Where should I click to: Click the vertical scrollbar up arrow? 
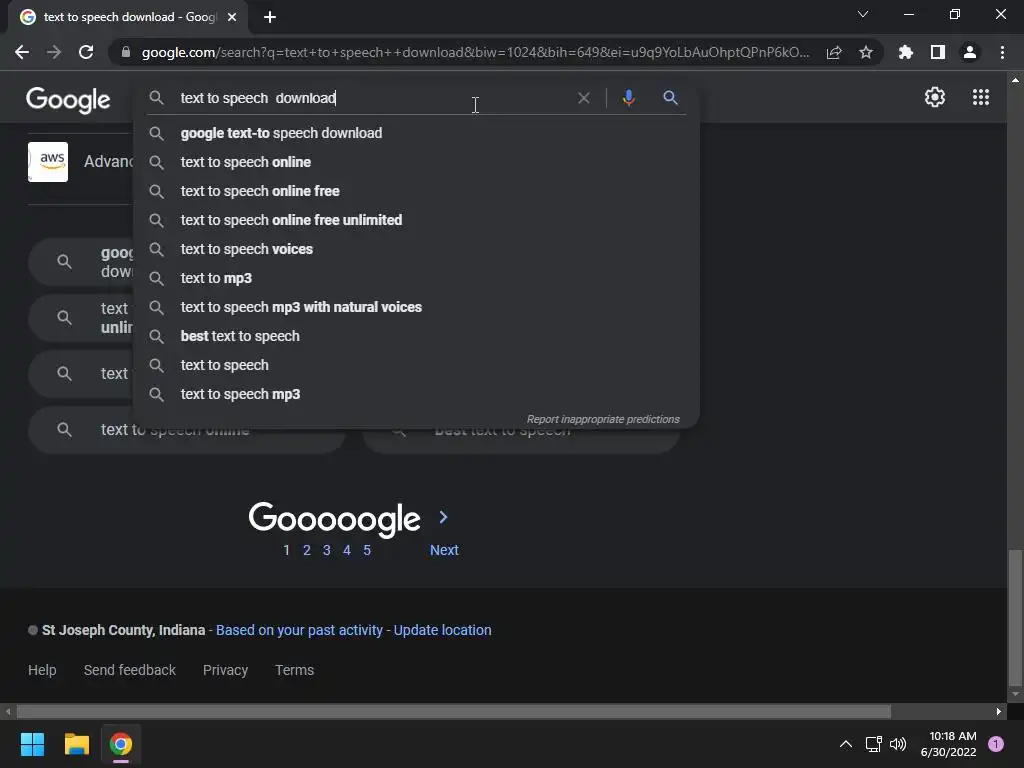[1015, 80]
